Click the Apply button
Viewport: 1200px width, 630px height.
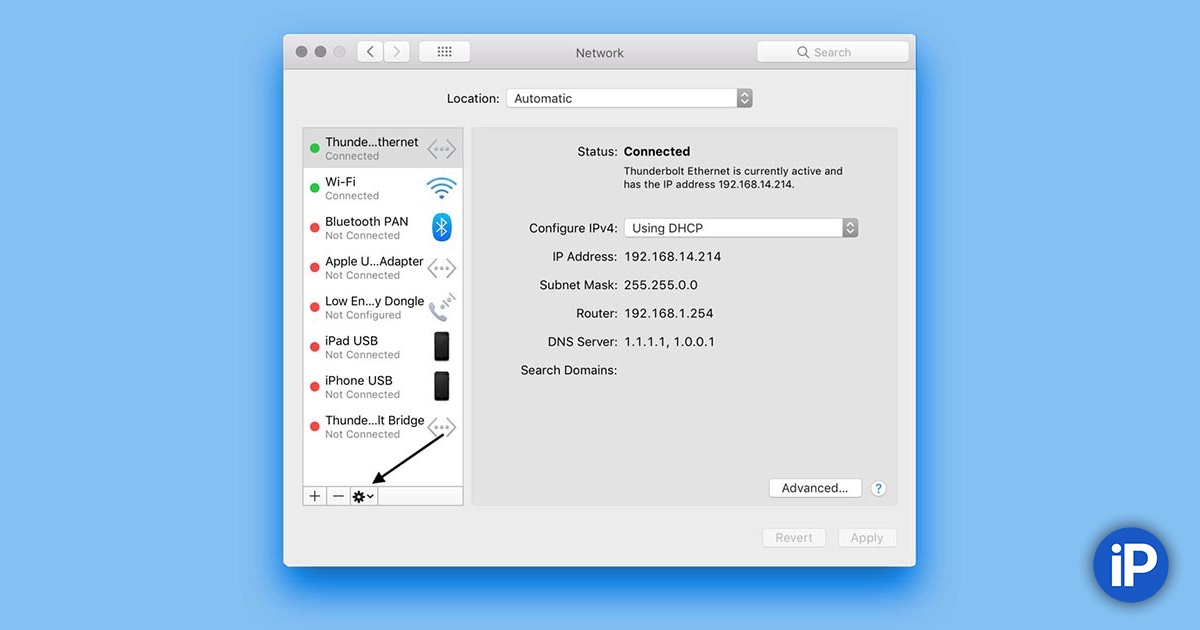click(x=866, y=537)
